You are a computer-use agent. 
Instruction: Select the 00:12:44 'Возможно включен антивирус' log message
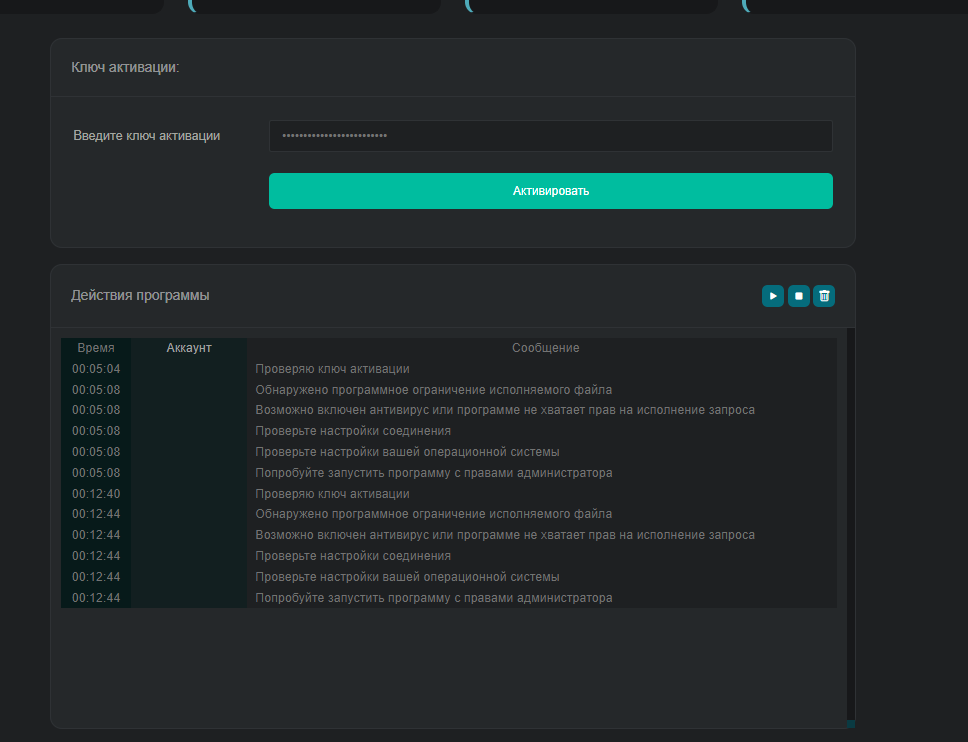(x=504, y=535)
